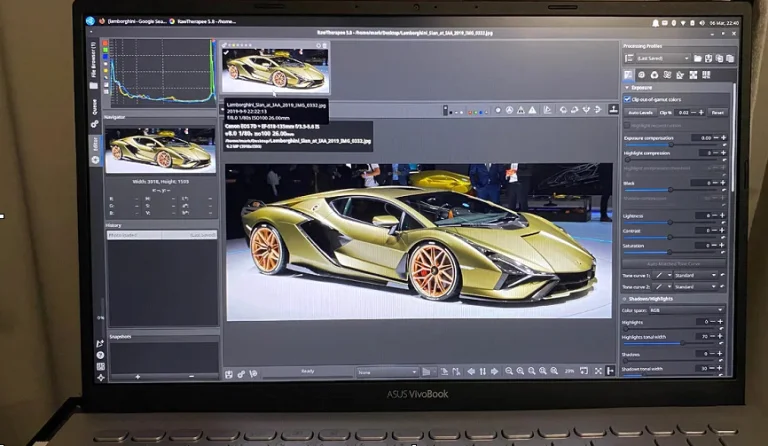Toggle the red channel preview
Image resolution: width=768 pixels, height=446 pixels.
(x=470, y=112)
